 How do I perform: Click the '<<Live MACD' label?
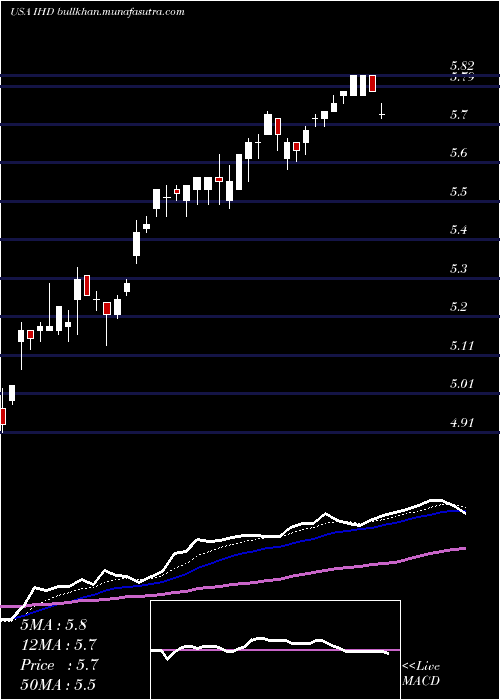pos(421,674)
